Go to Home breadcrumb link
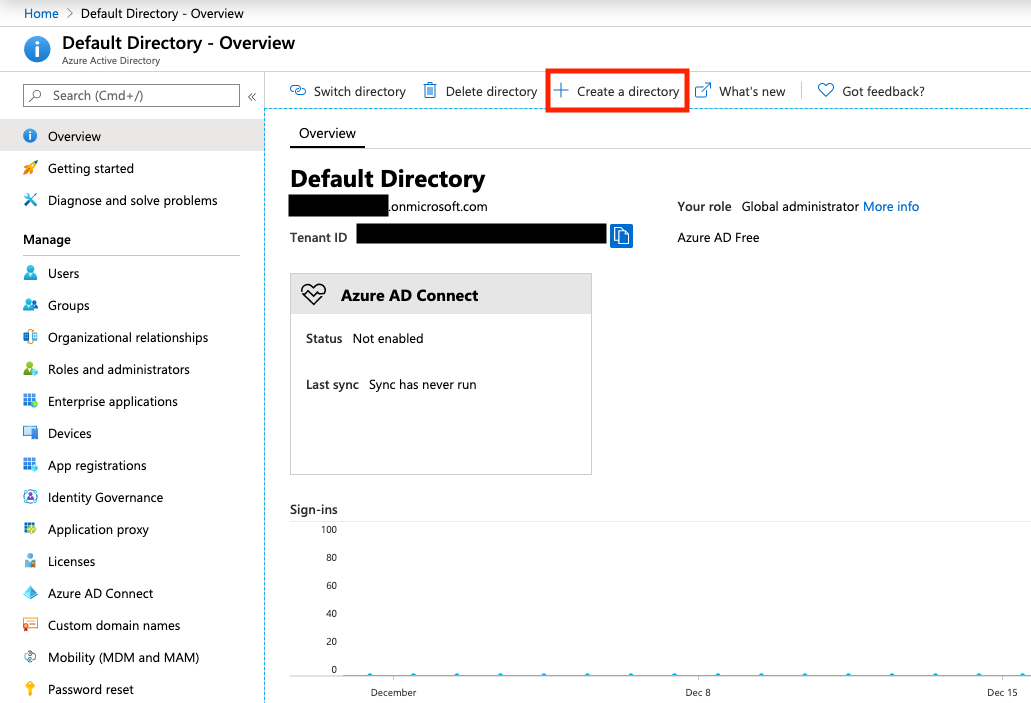Viewport: 1031px width, 703px height. (41, 14)
